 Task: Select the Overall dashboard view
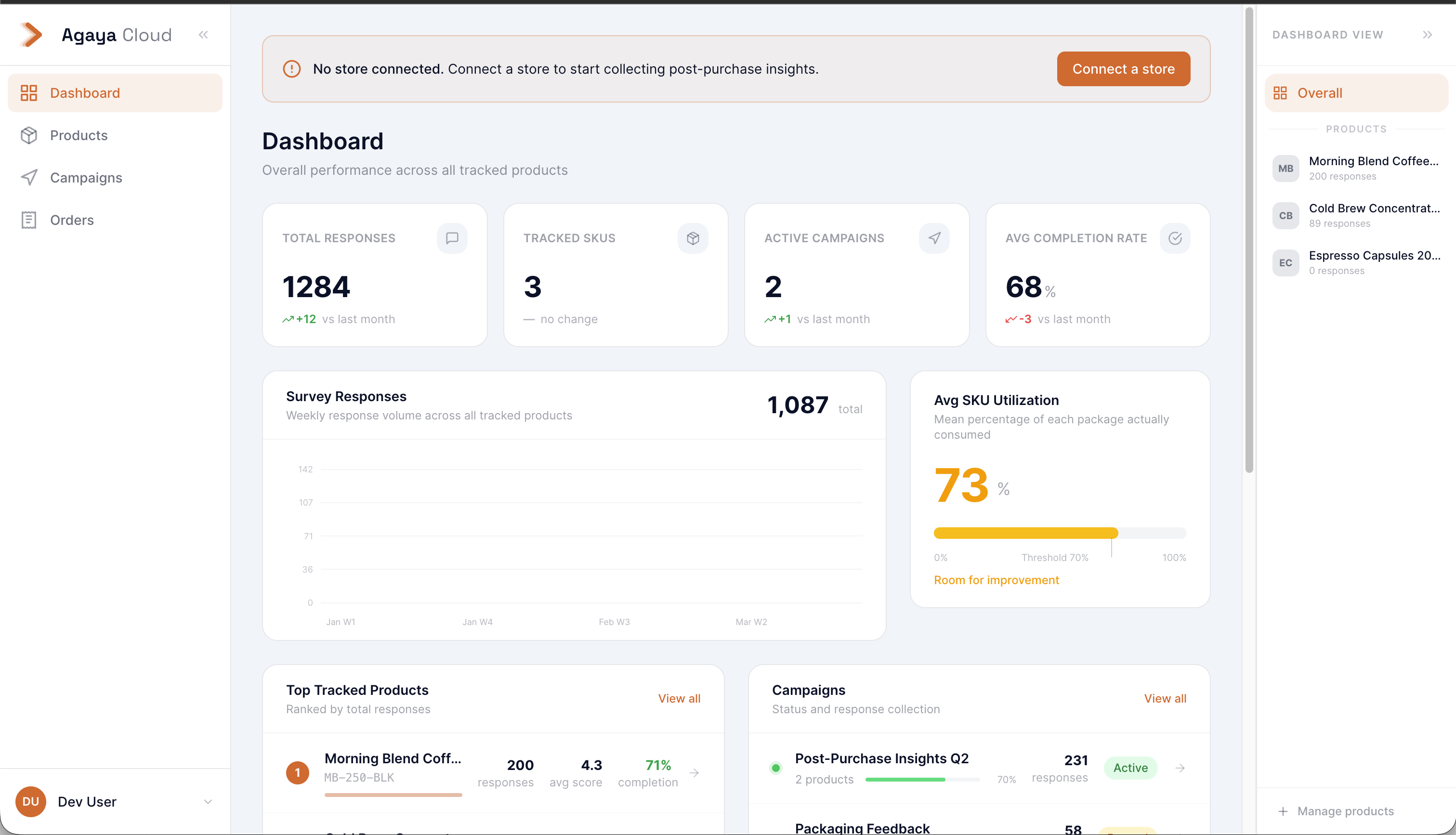pyautogui.click(x=1356, y=93)
